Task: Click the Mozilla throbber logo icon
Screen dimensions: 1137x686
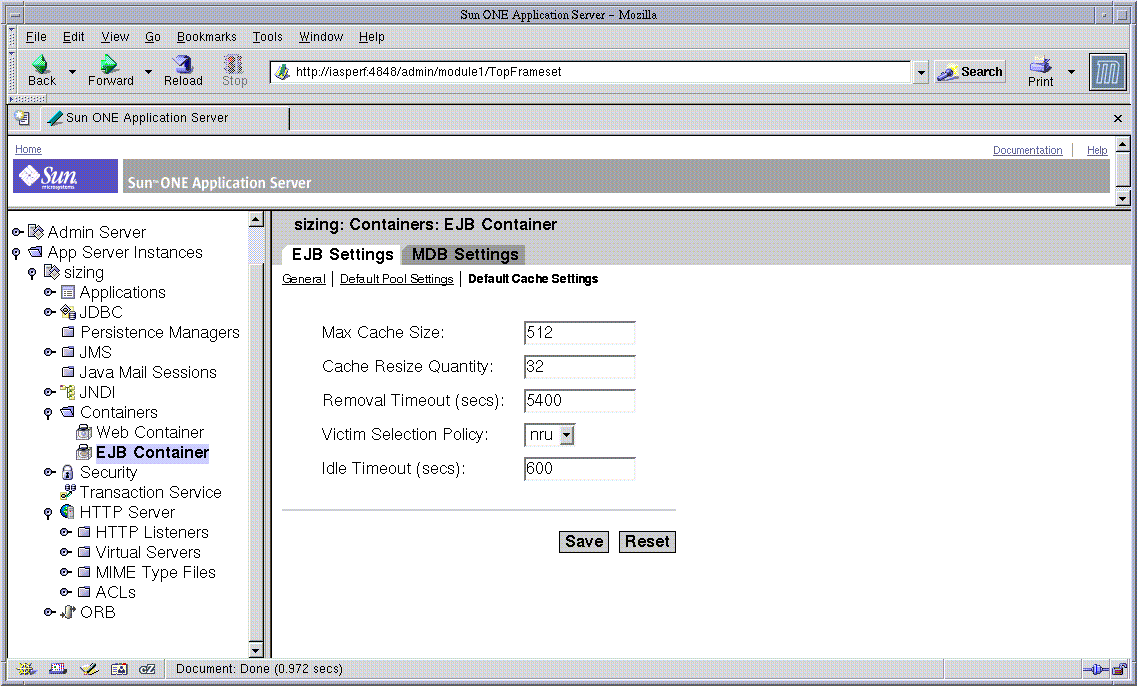Action: 1107,72
